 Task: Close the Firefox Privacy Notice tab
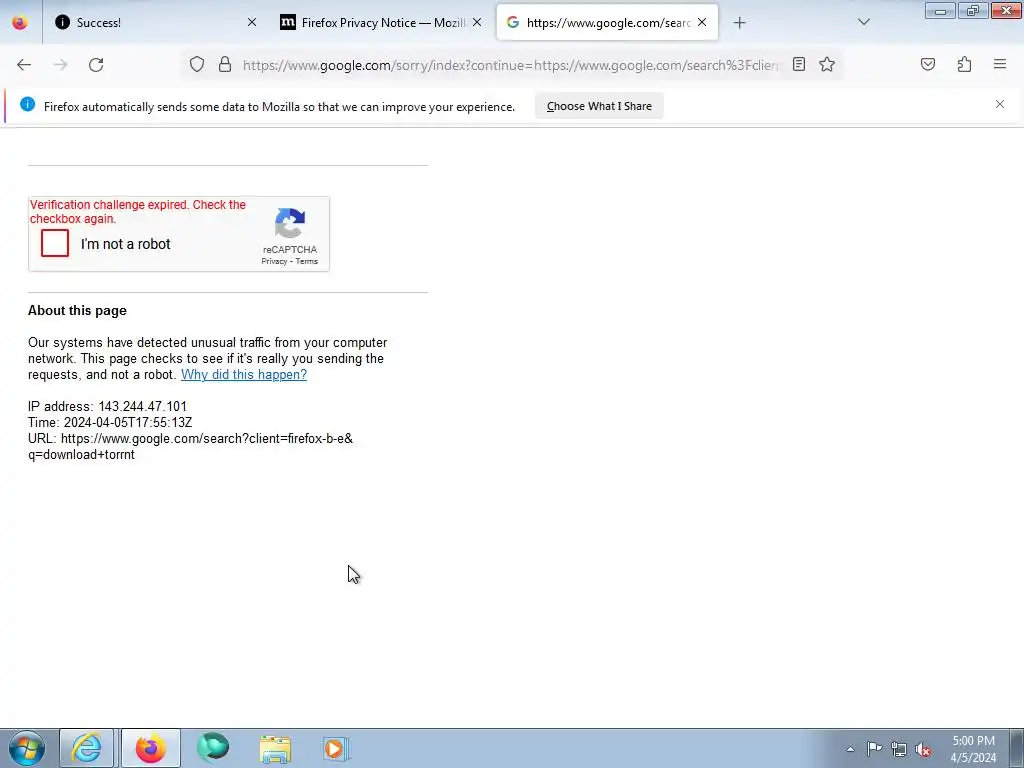tap(477, 22)
